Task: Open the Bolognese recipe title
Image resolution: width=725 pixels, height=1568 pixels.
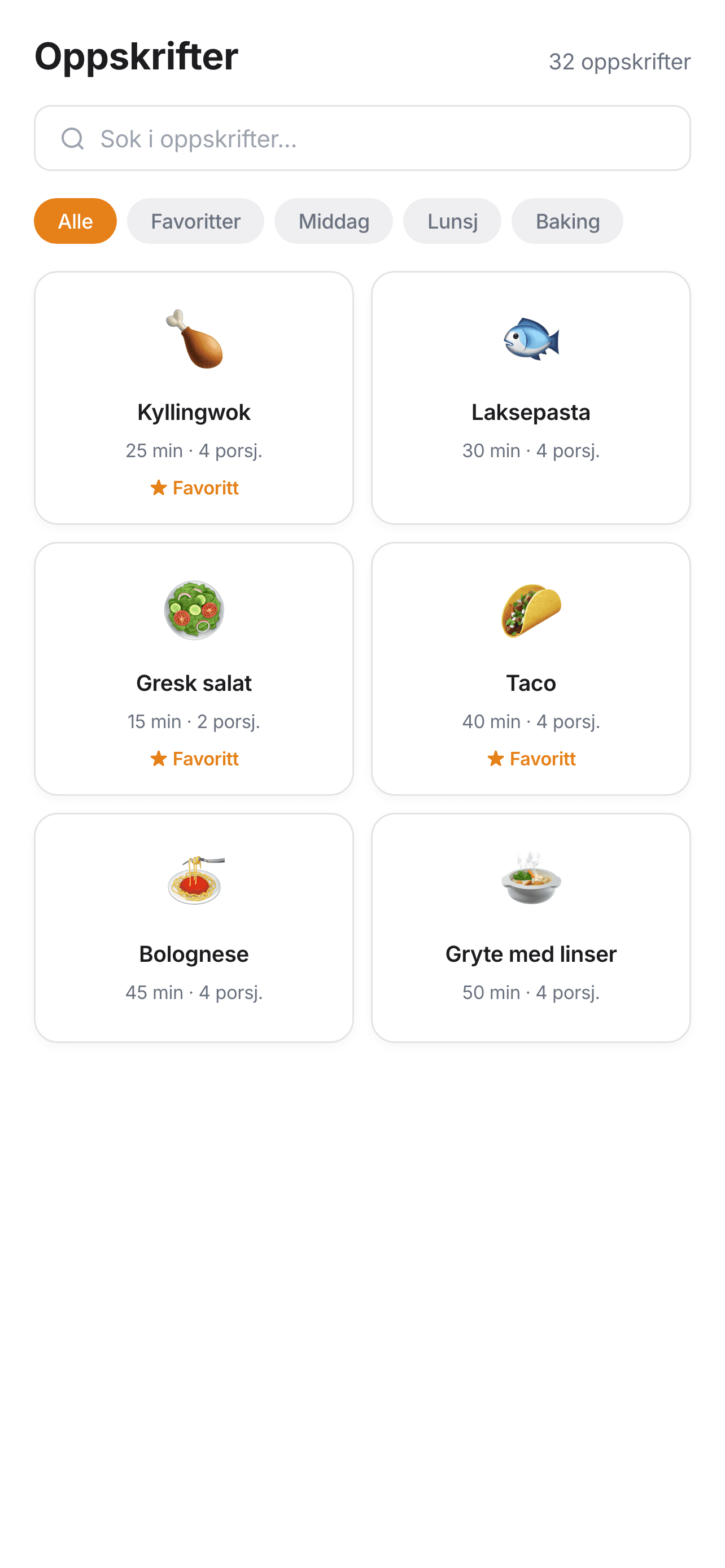Action: tap(194, 954)
